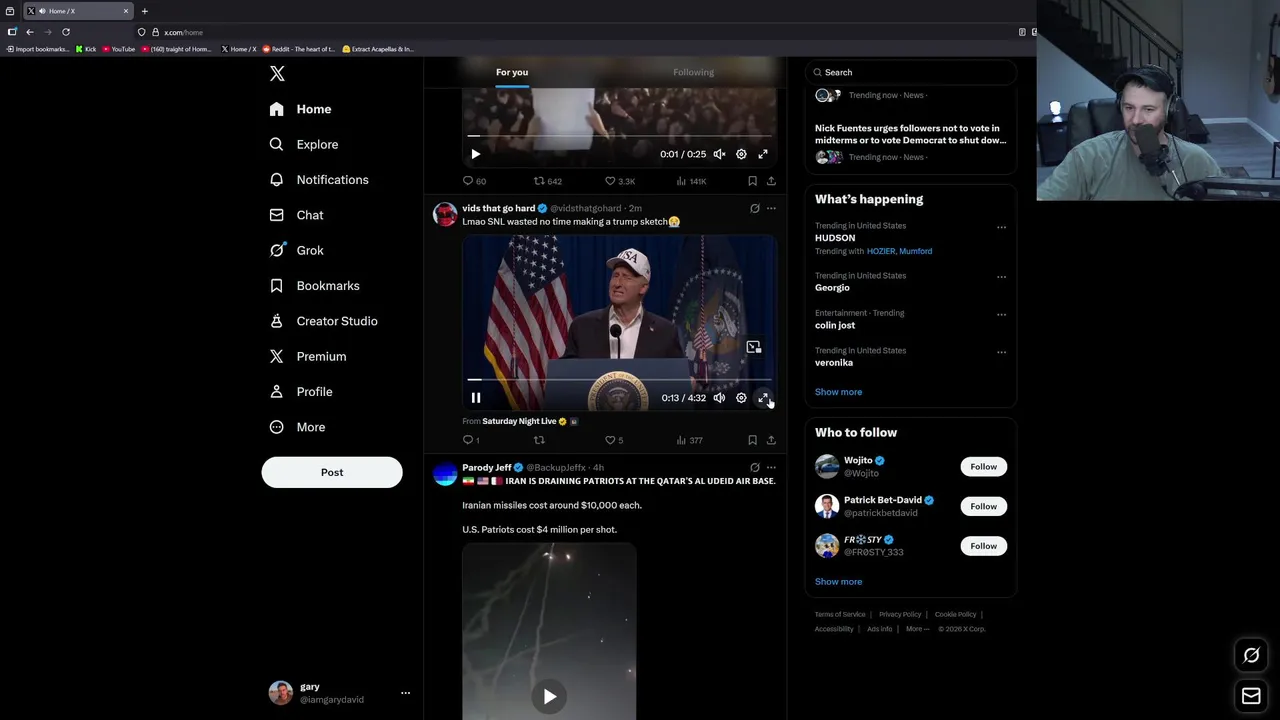View analytics showing 377 views
This screenshot has height=720, width=1280.
tap(690, 440)
